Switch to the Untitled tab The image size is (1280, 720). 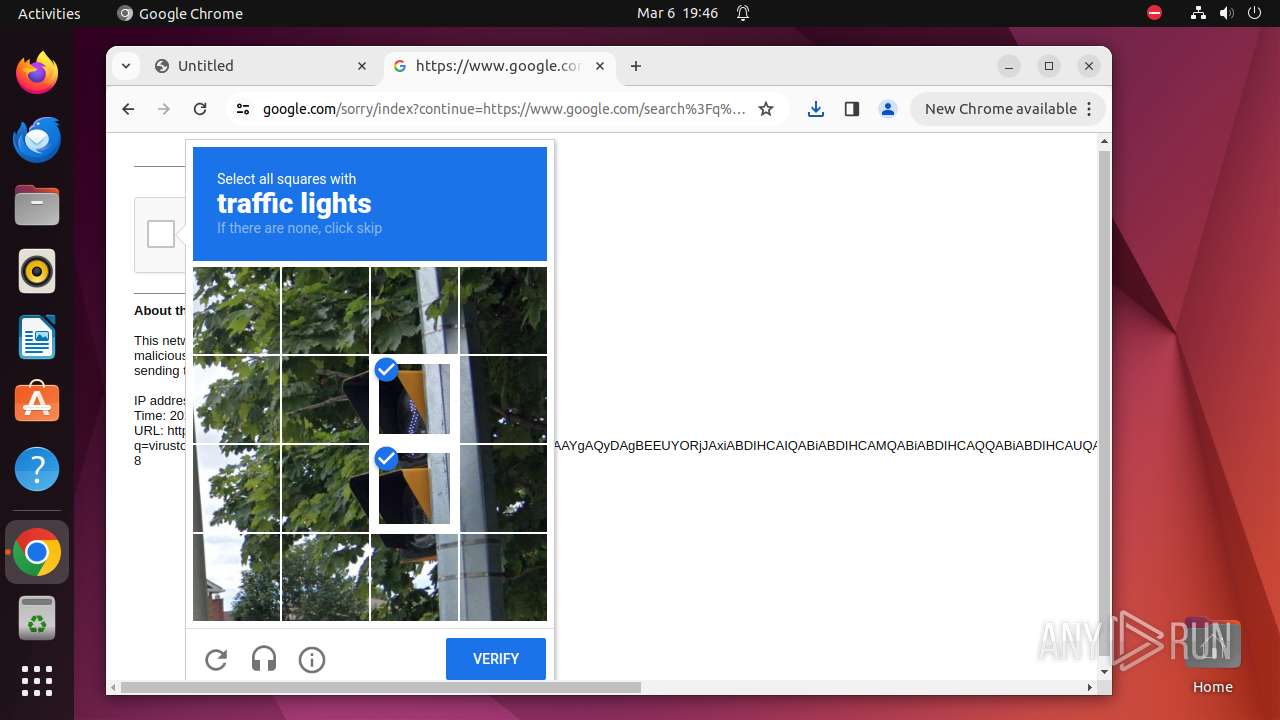[260, 66]
